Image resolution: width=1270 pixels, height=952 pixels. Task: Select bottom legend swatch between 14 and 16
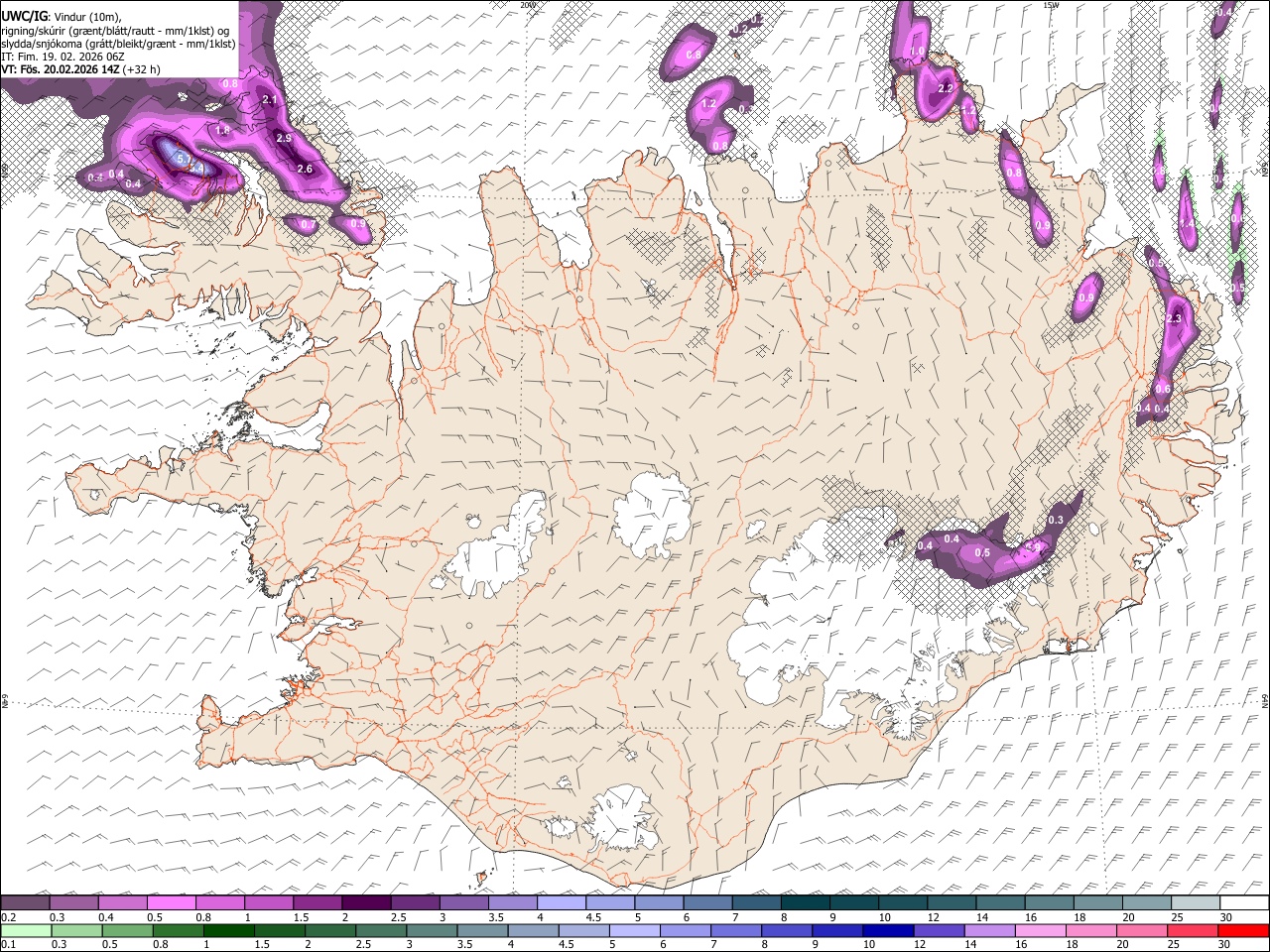[988, 930]
